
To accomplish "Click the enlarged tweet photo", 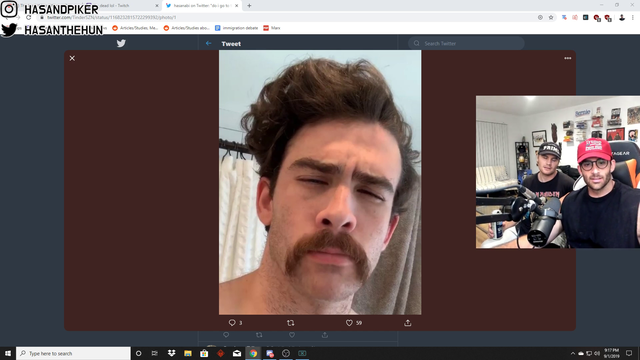I will click(320, 182).
